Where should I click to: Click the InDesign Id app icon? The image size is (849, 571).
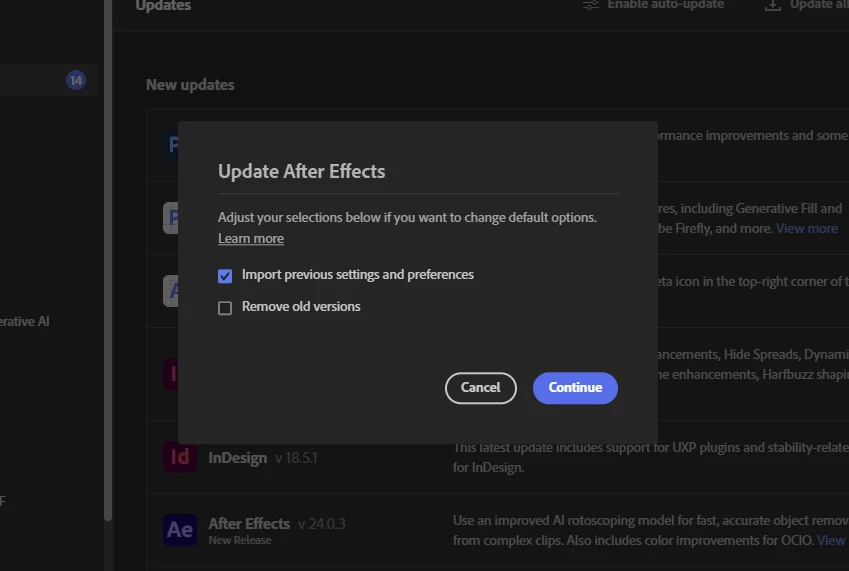(180, 457)
